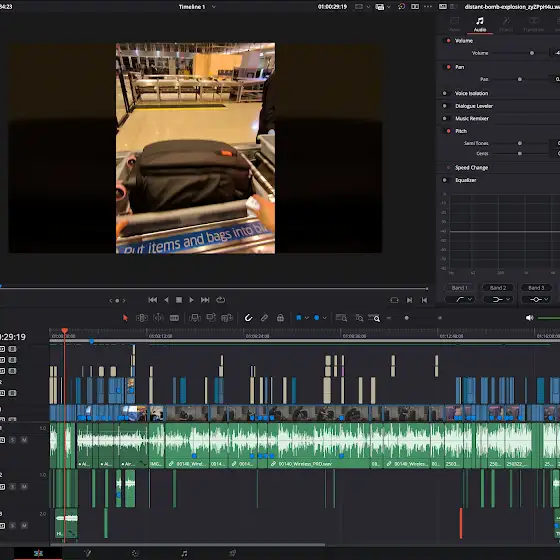Open the Band 1 filter type dropdown
The width and height of the screenshot is (560, 560).
pyautogui.click(x=460, y=299)
